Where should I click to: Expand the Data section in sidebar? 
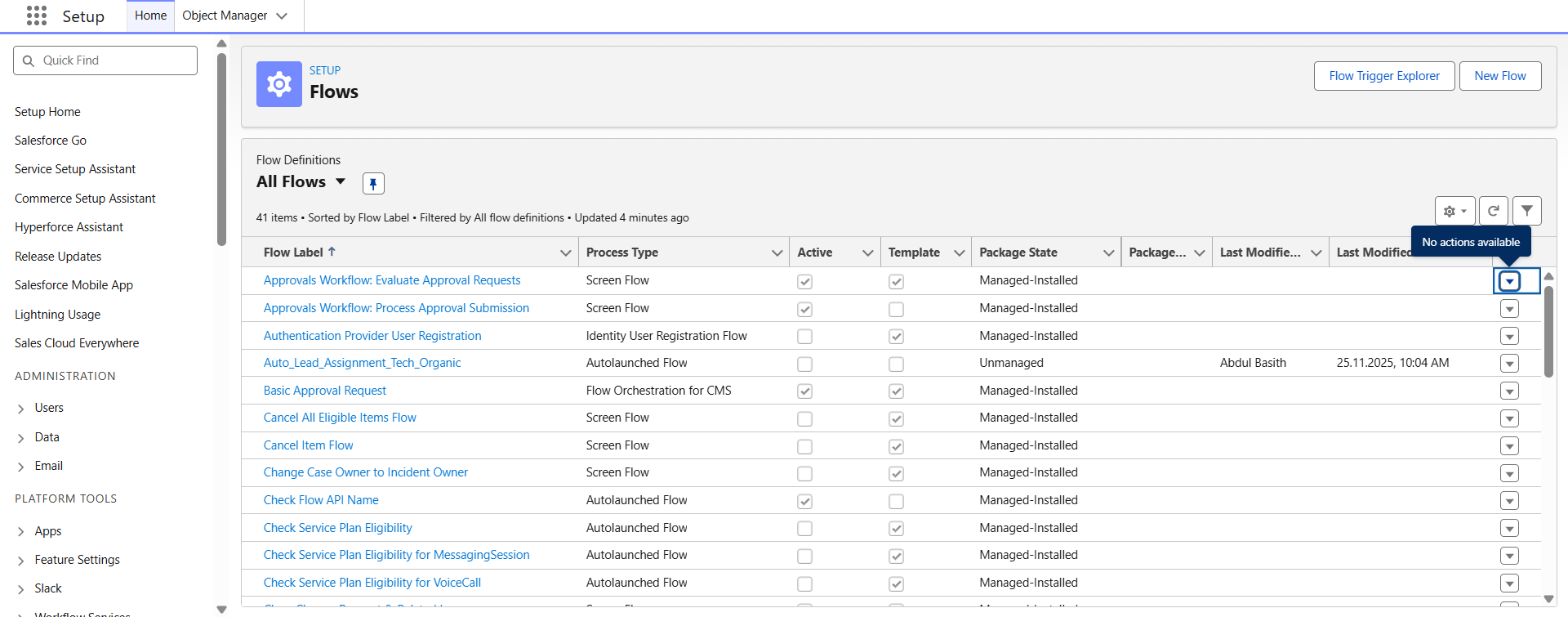(21, 438)
